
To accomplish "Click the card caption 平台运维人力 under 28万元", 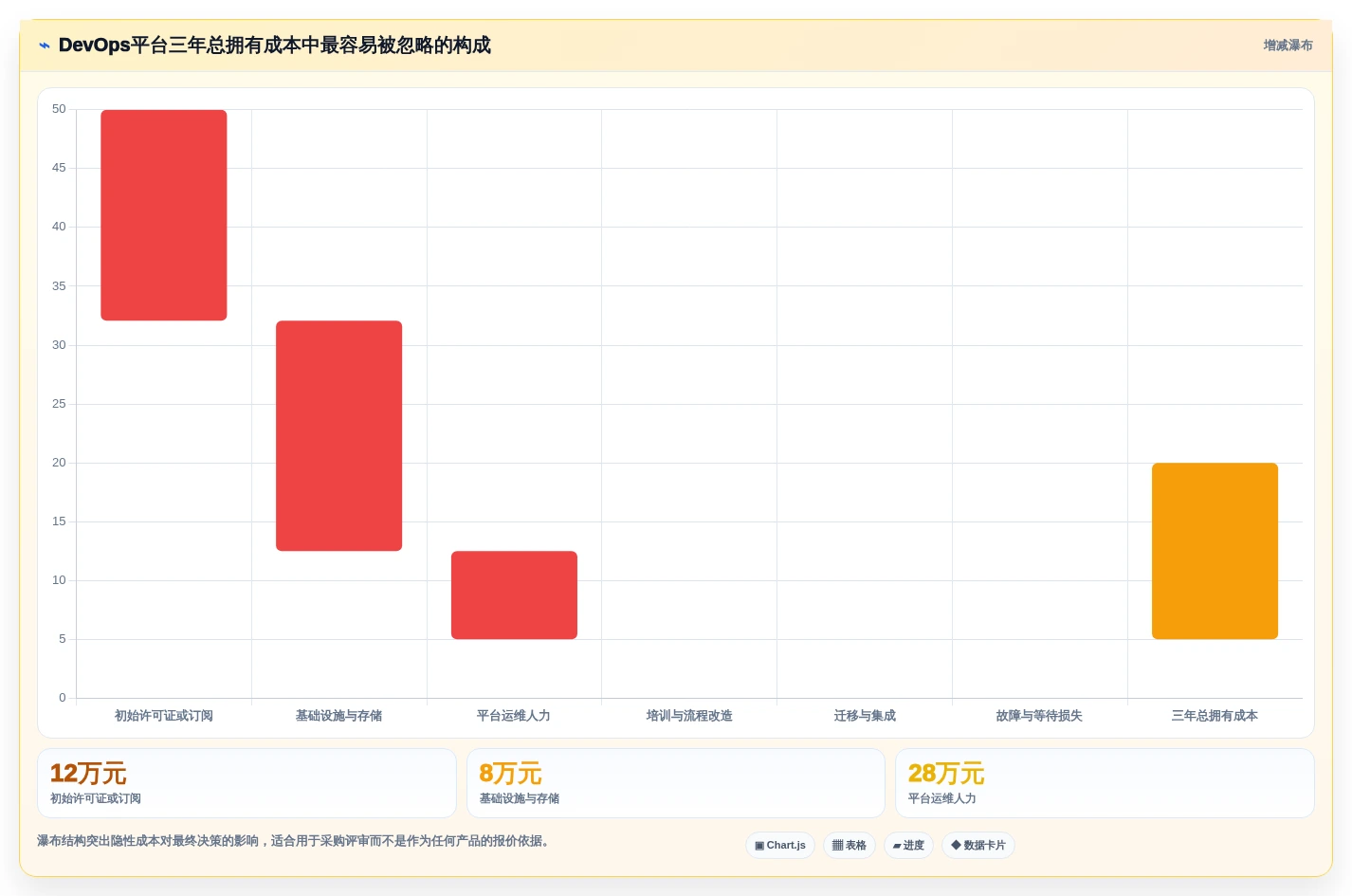I will pos(942,798).
